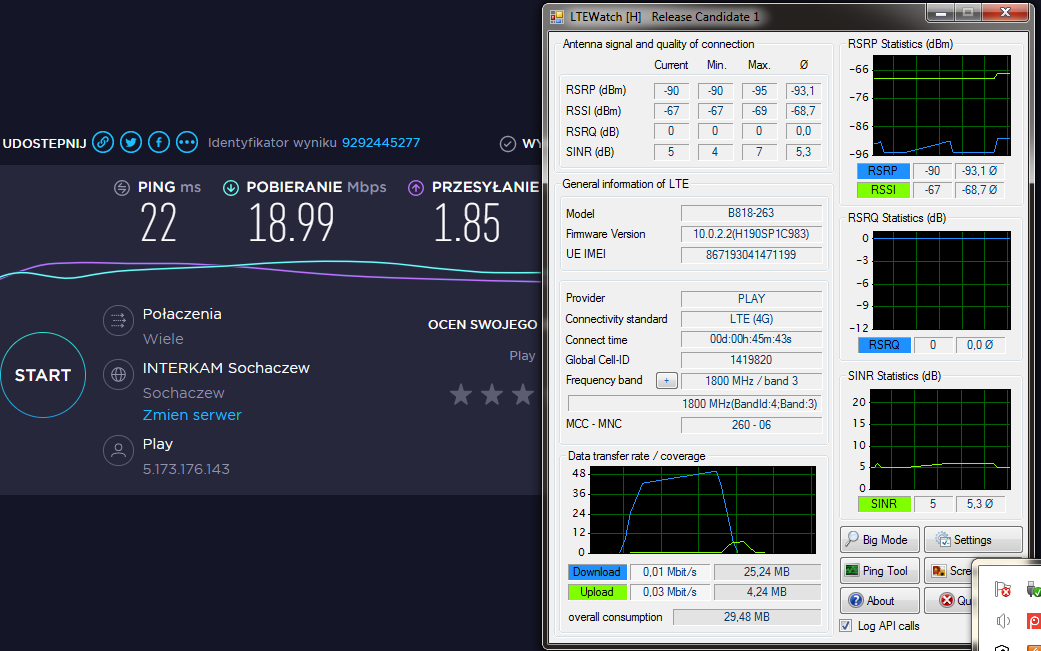Launch the Ping Tool

pos(880,571)
